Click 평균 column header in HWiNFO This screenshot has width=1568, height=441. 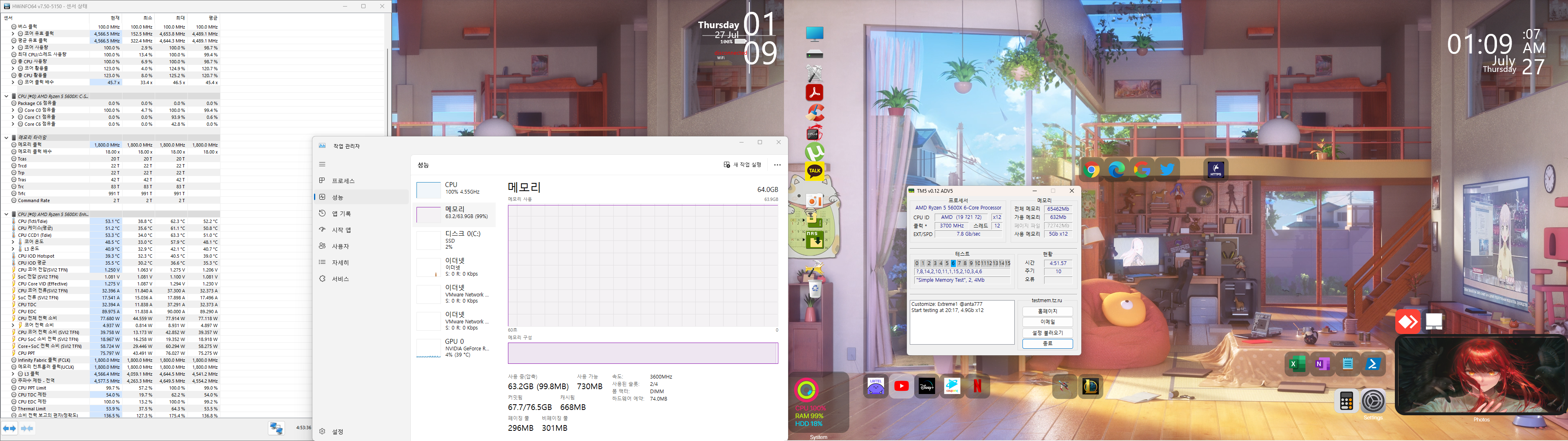click(205, 18)
